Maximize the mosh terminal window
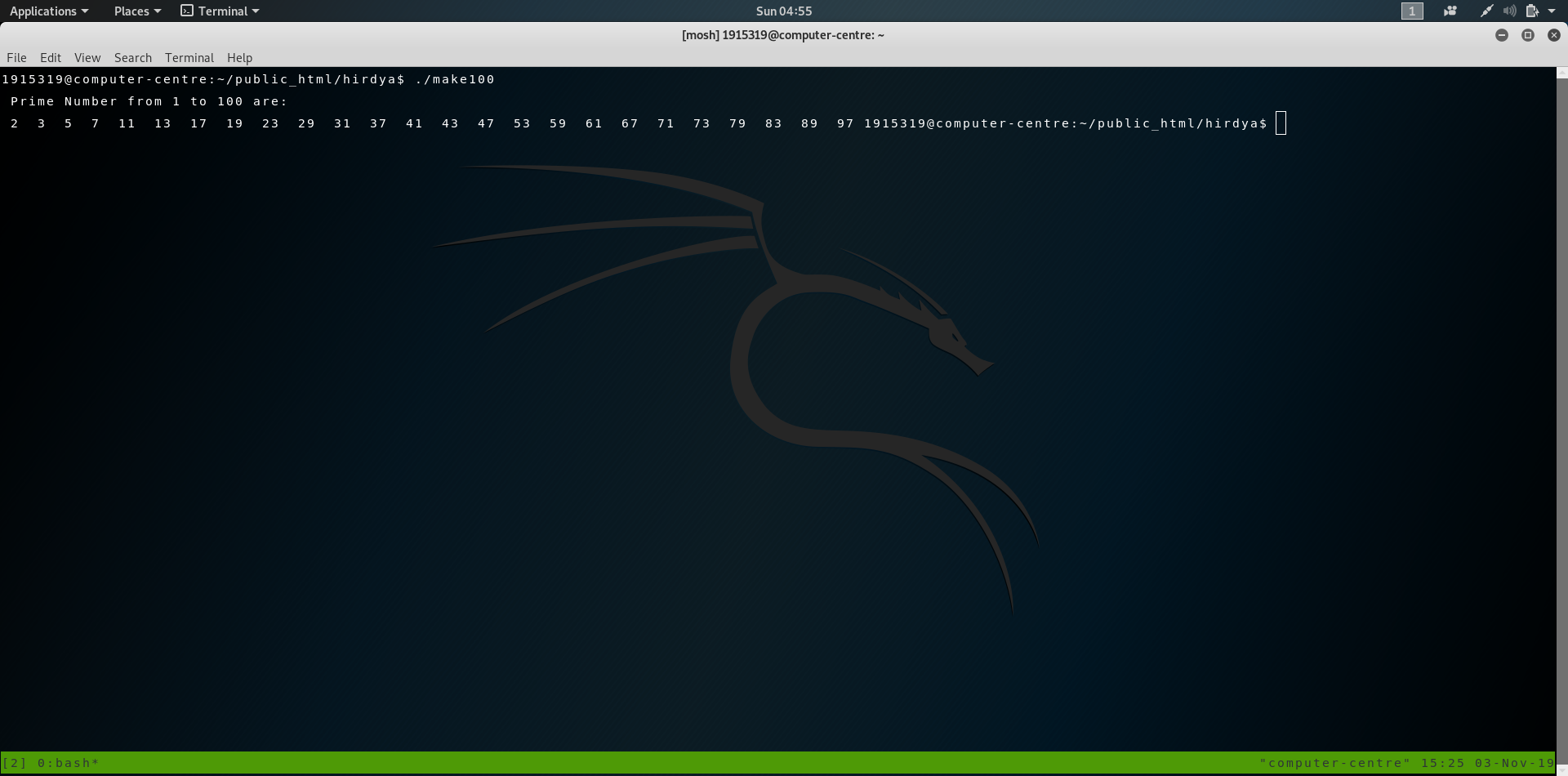Viewport: 1568px width, 776px height. point(1528,35)
